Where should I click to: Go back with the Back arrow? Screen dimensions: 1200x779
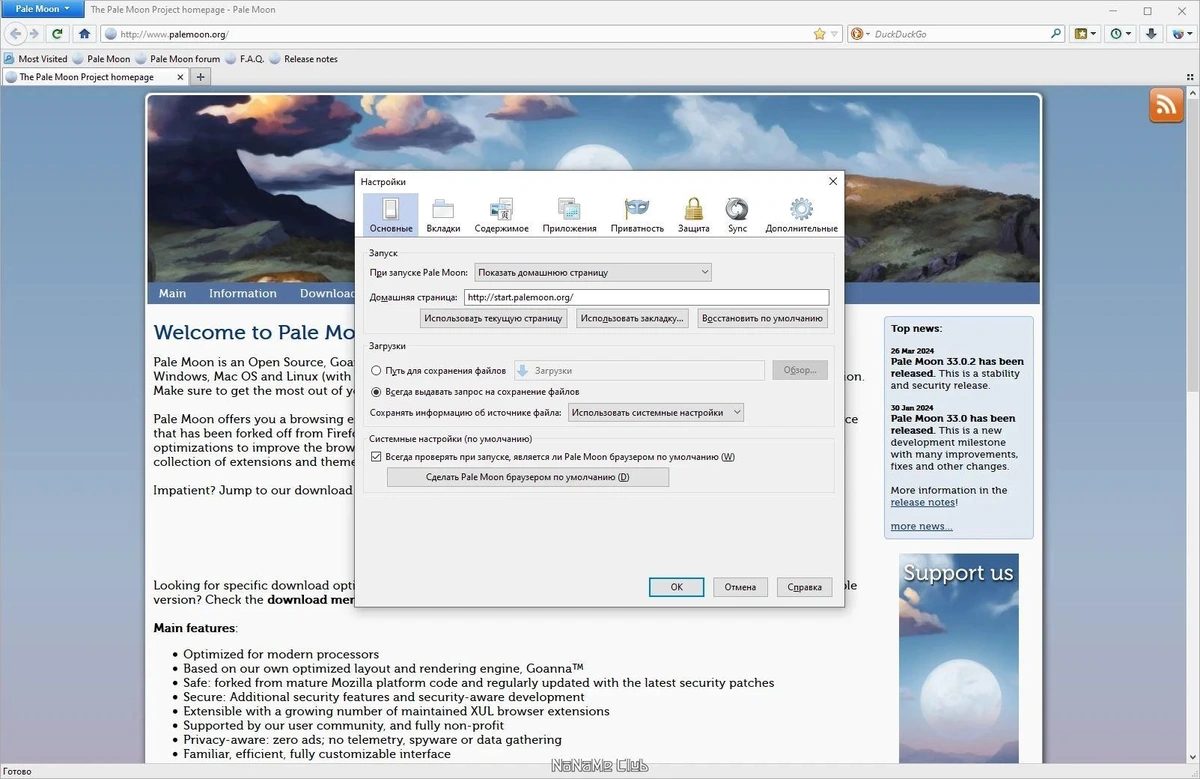[x=15, y=34]
